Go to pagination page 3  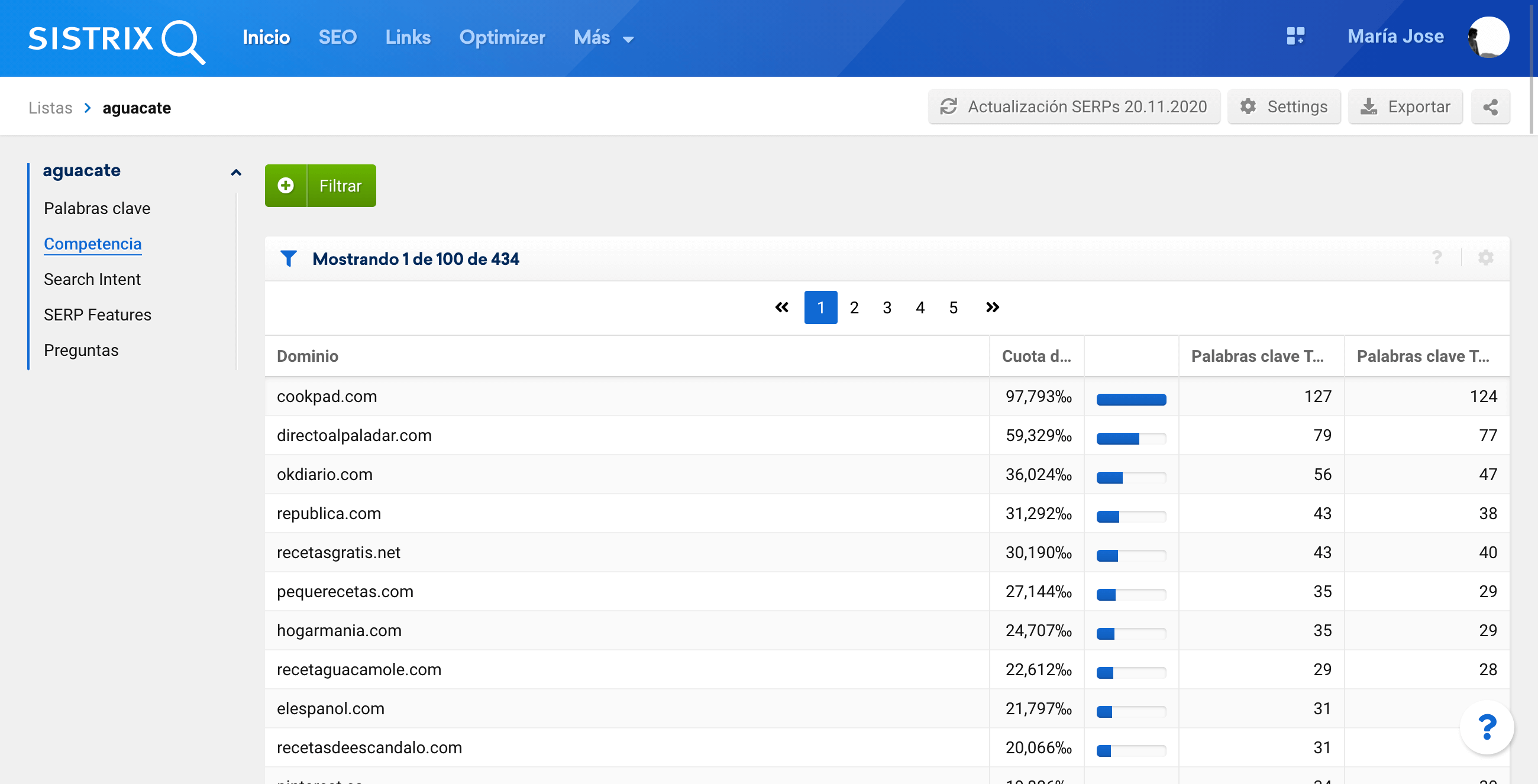[887, 307]
